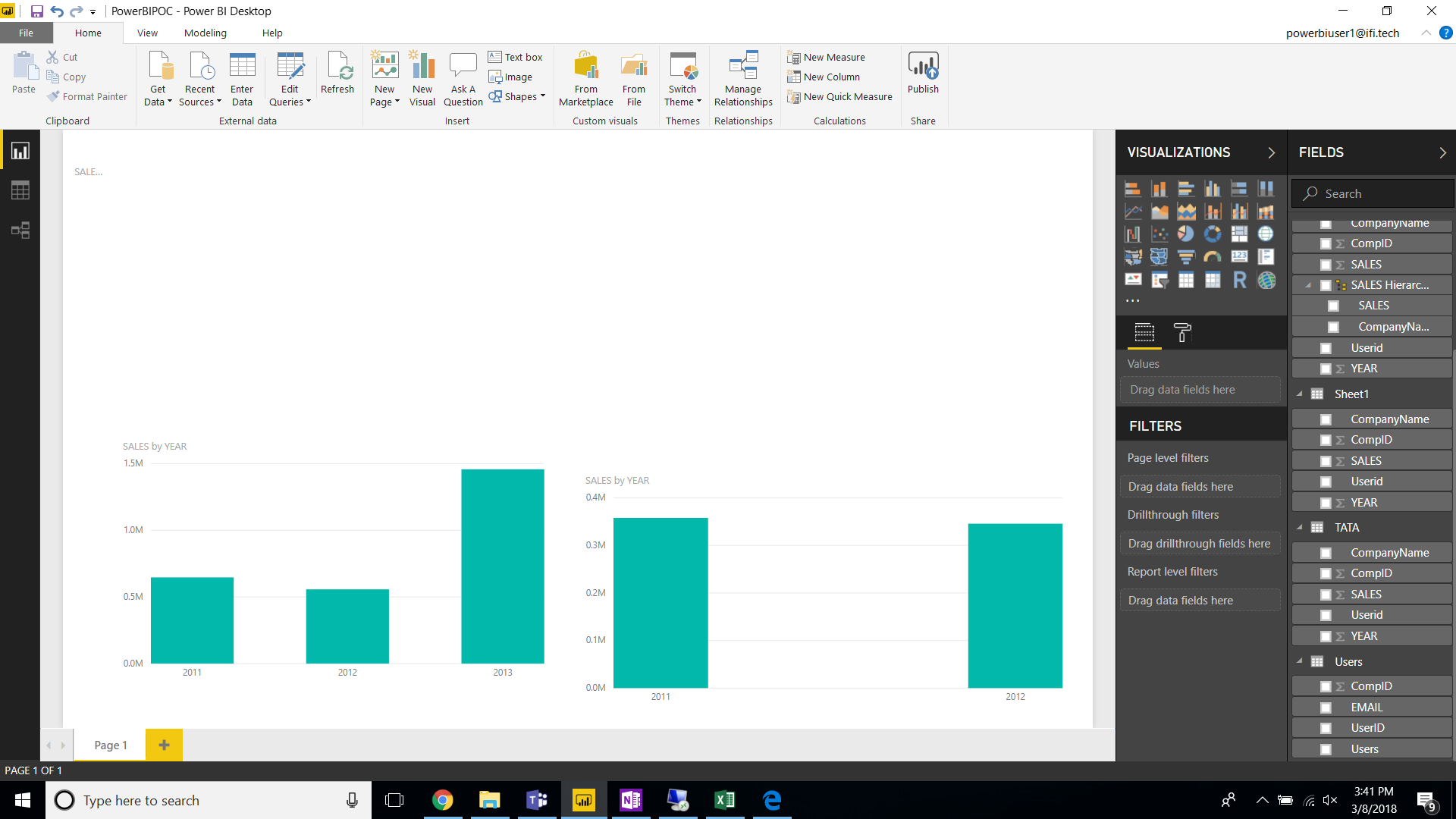Switch to Report view in left sidebar

coord(20,151)
